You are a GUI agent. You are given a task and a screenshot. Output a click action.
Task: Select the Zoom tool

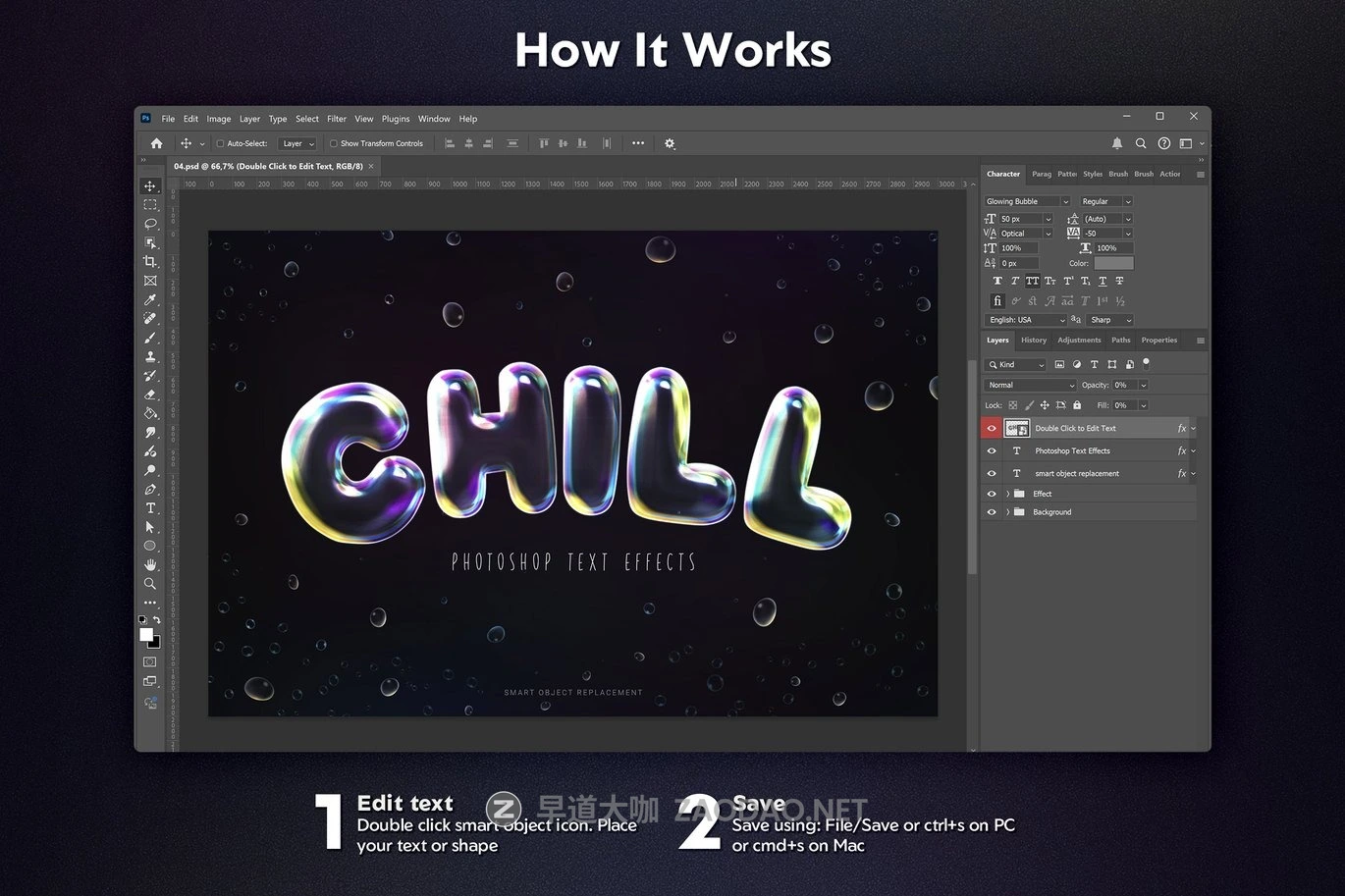(150, 584)
